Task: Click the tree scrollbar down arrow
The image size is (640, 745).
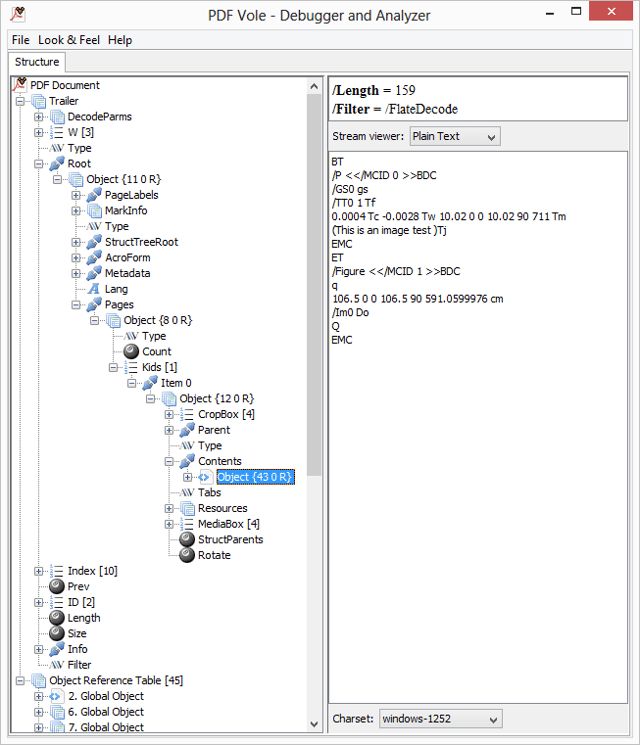Action: [x=314, y=724]
